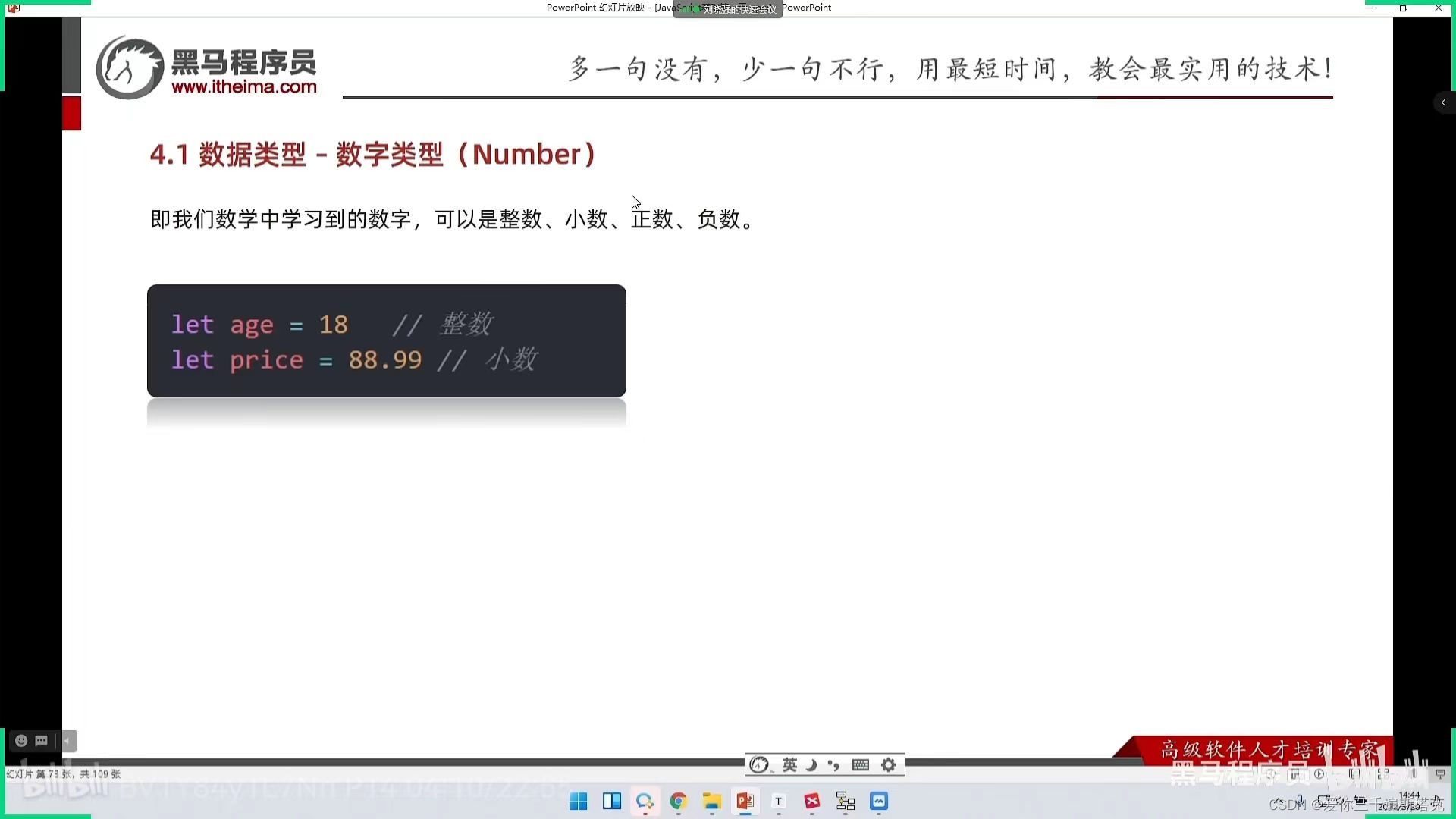The width and height of the screenshot is (1456, 819).
Task: Toggle the IME English/Chinese 英 mode
Action: [789, 765]
